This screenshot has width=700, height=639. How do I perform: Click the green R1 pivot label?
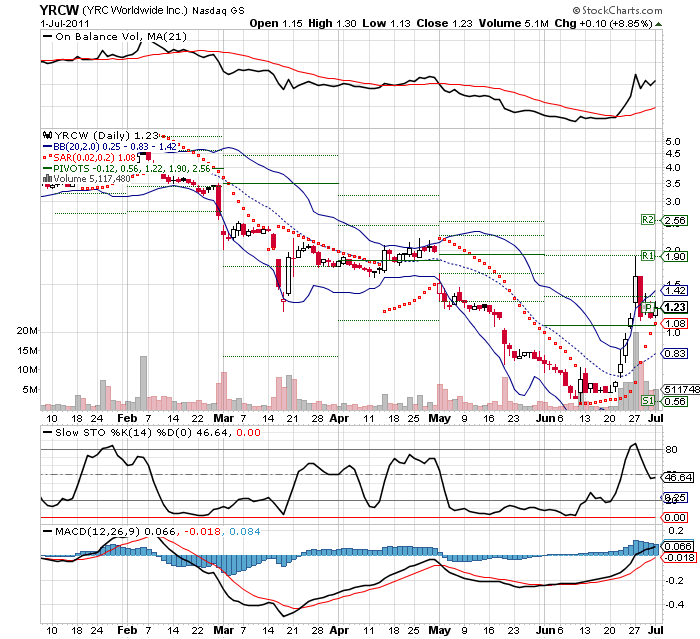coord(647,256)
